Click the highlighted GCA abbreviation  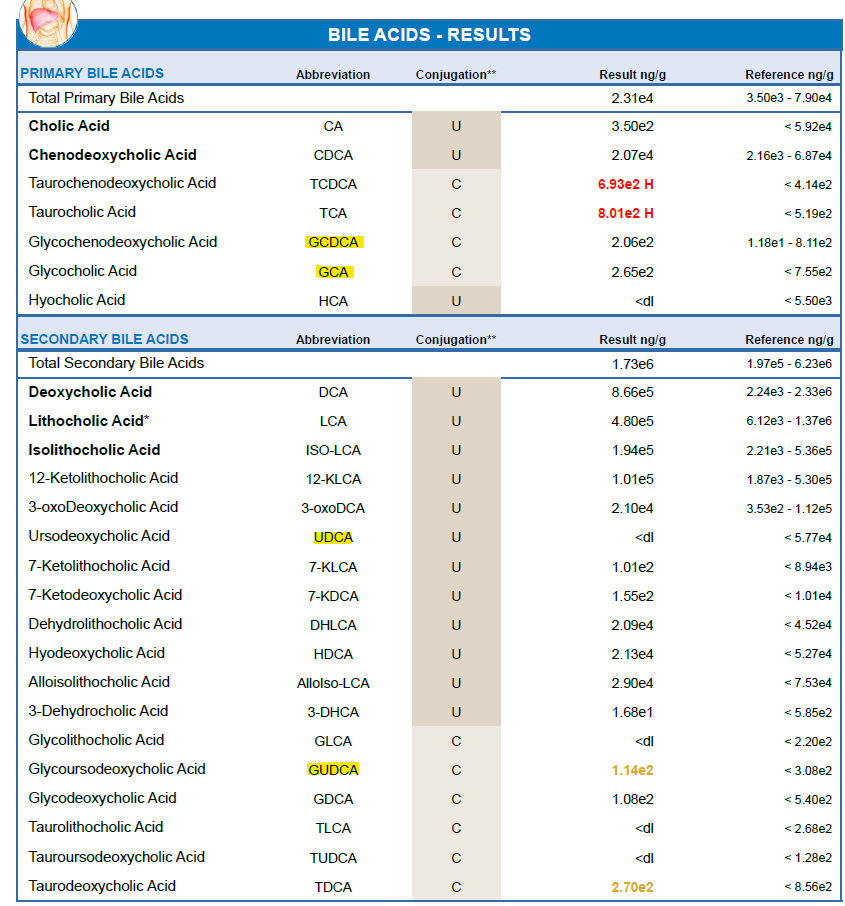click(x=333, y=271)
